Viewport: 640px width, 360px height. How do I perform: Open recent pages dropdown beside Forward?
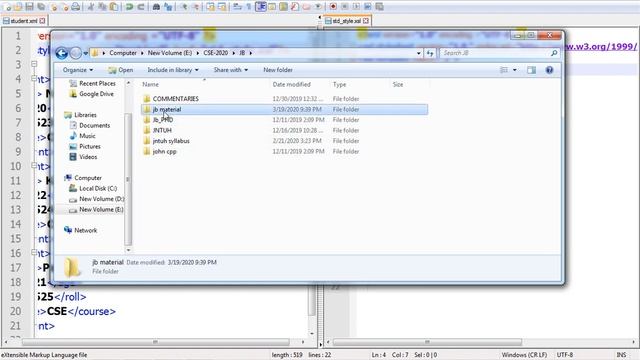(x=85, y=53)
